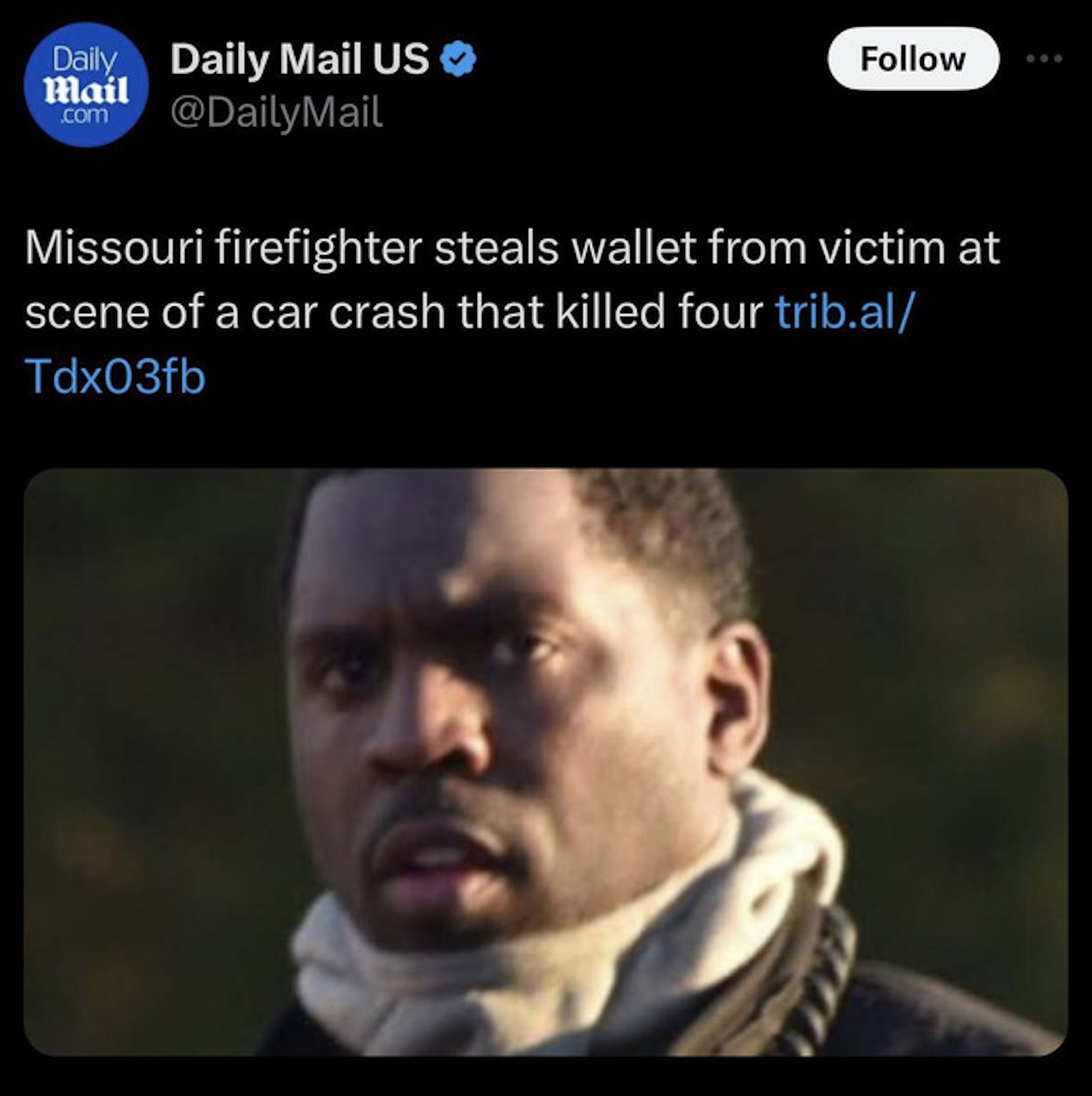Follow the Daily Mail US account
This screenshot has height=1096, width=1092.
[x=913, y=59]
